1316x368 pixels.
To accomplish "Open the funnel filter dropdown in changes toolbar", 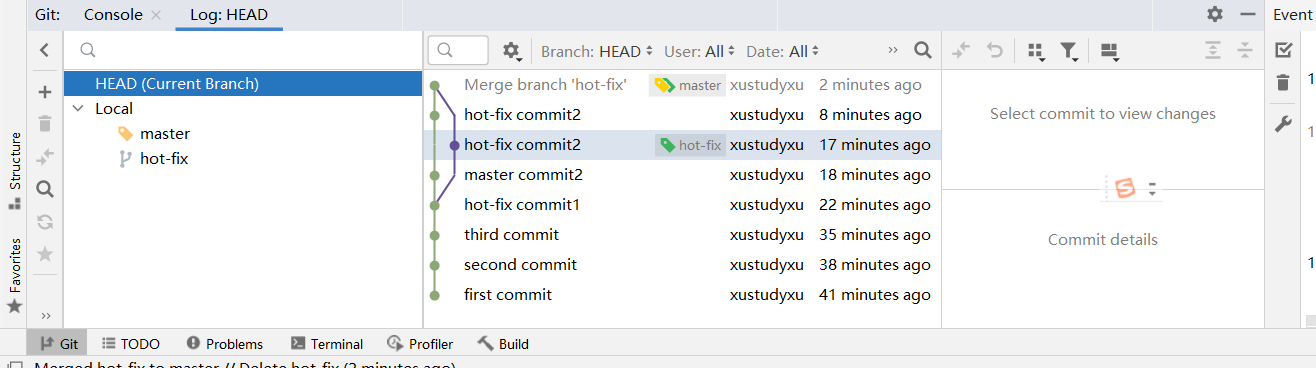I will [x=1069, y=51].
